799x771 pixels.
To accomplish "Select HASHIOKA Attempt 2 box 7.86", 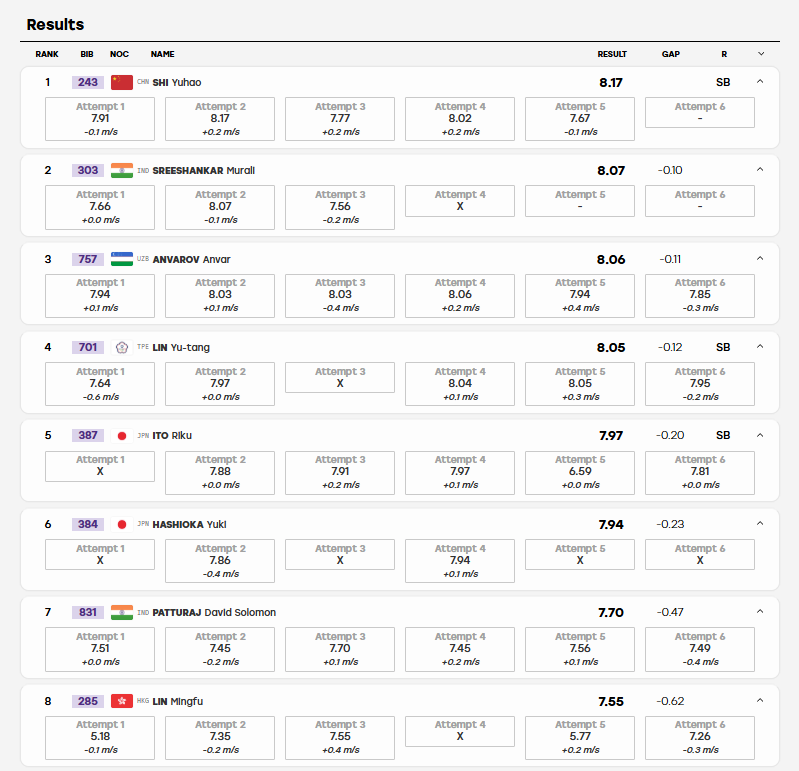I will click(220, 561).
